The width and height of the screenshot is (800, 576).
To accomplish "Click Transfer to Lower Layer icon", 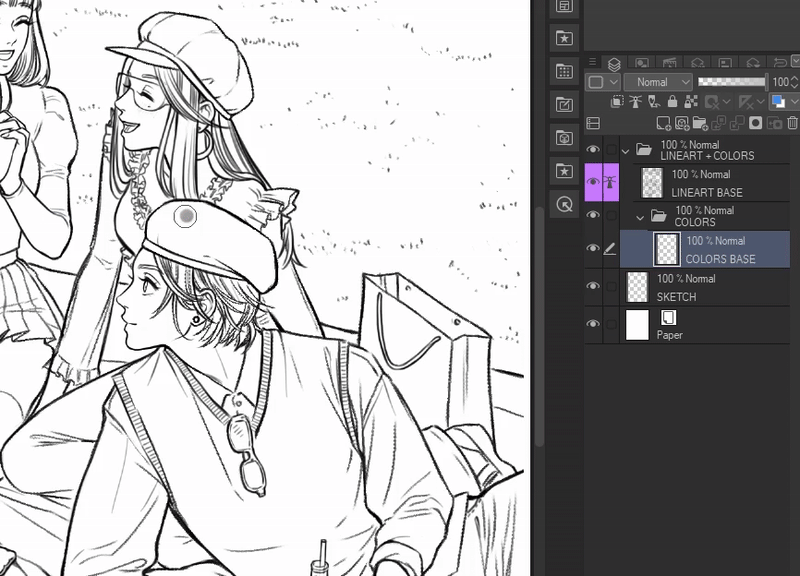I will [718, 123].
